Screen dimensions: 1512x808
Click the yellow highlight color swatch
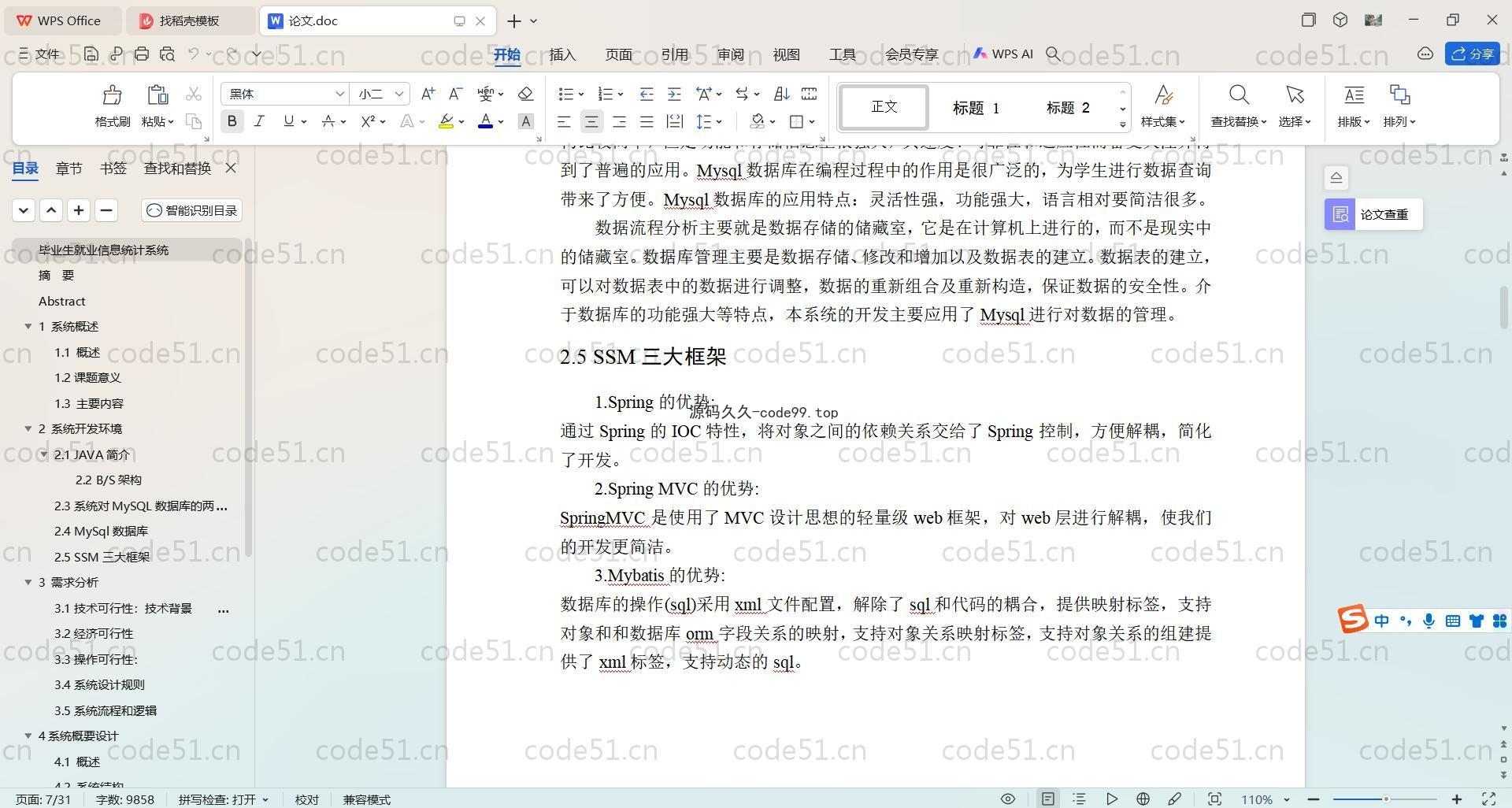[447, 121]
